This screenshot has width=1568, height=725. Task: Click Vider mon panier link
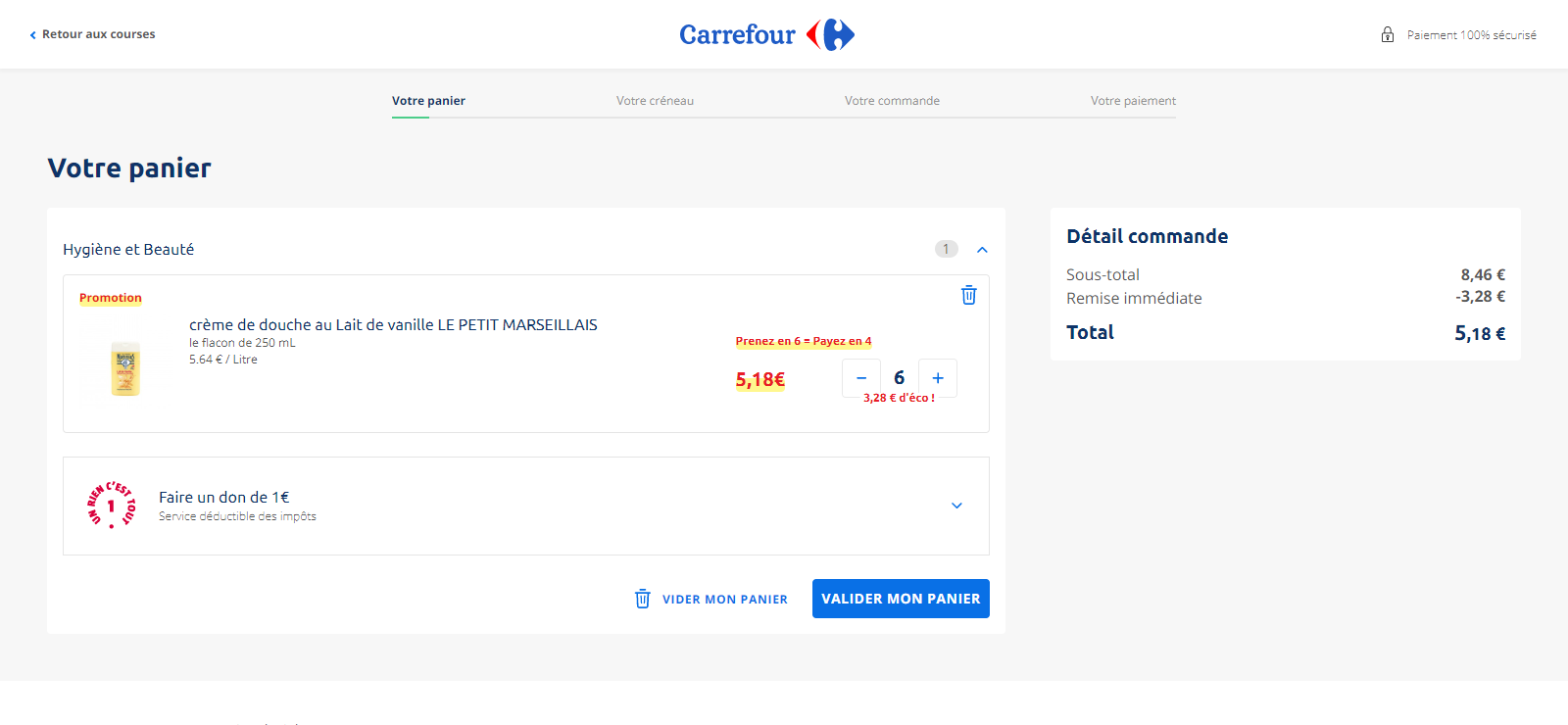[725, 600]
